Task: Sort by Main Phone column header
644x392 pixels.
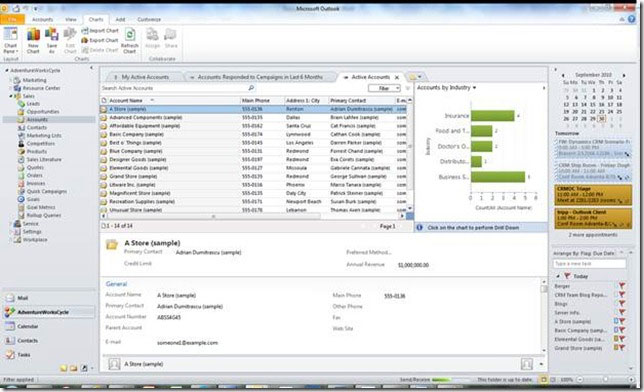Action: coord(262,100)
